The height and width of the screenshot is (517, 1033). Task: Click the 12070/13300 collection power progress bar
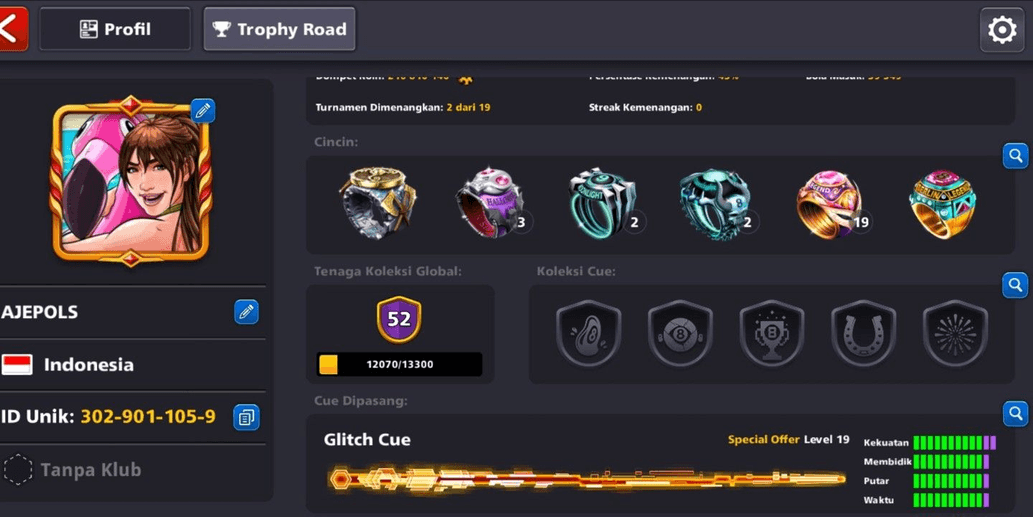[x=399, y=364]
